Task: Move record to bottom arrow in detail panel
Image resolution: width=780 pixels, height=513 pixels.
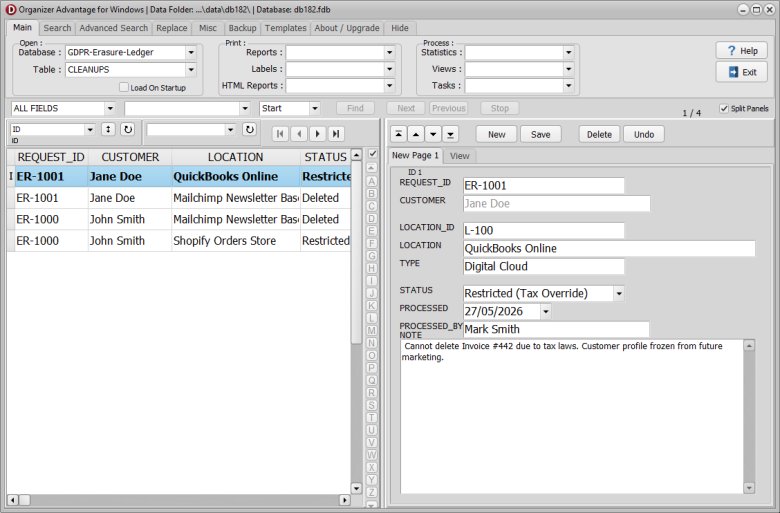Action: pyautogui.click(x=450, y=134)
